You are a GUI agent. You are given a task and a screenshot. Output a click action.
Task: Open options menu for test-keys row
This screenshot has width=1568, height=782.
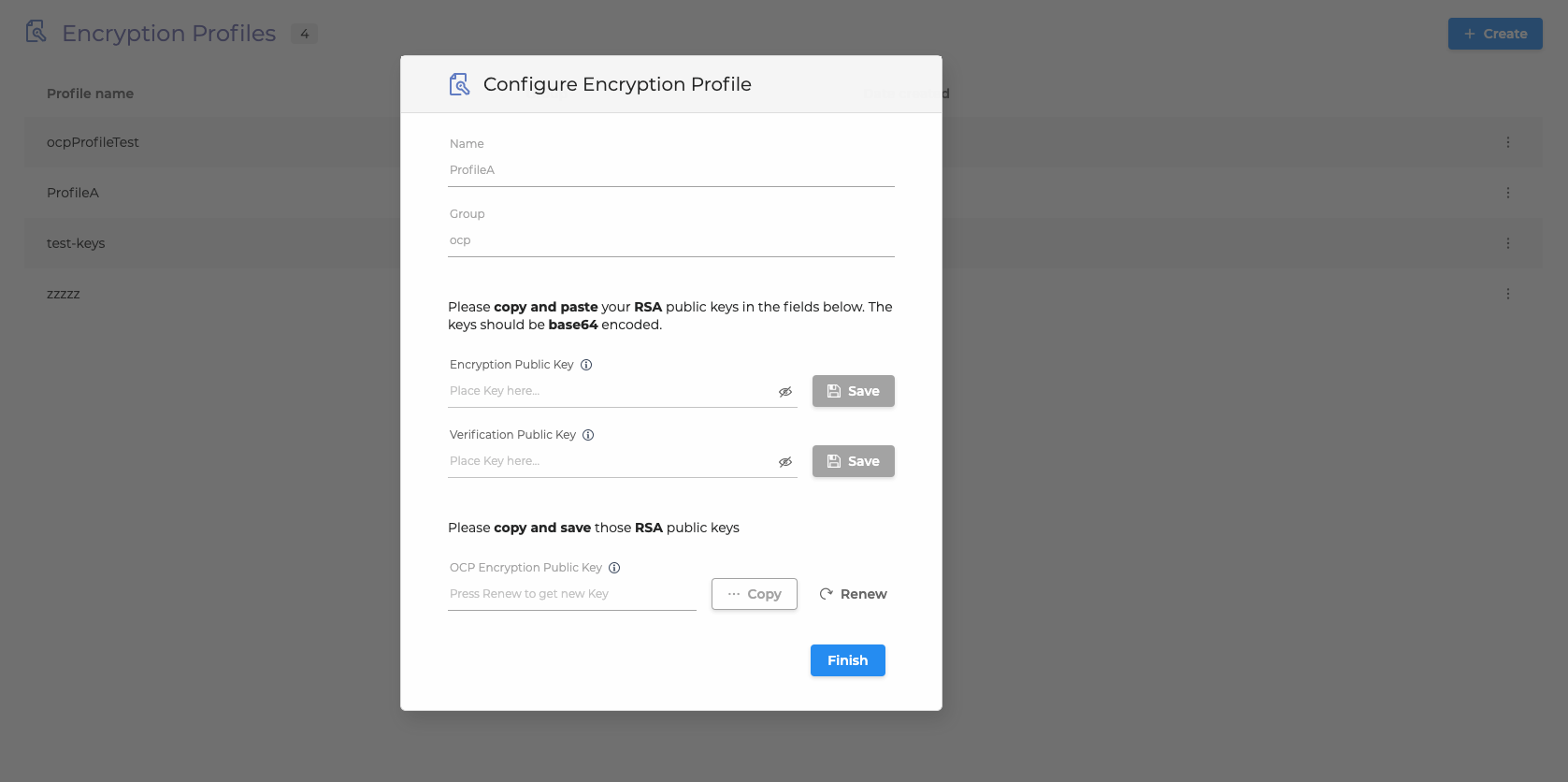pyautogui.click(x=1507, y=243)
